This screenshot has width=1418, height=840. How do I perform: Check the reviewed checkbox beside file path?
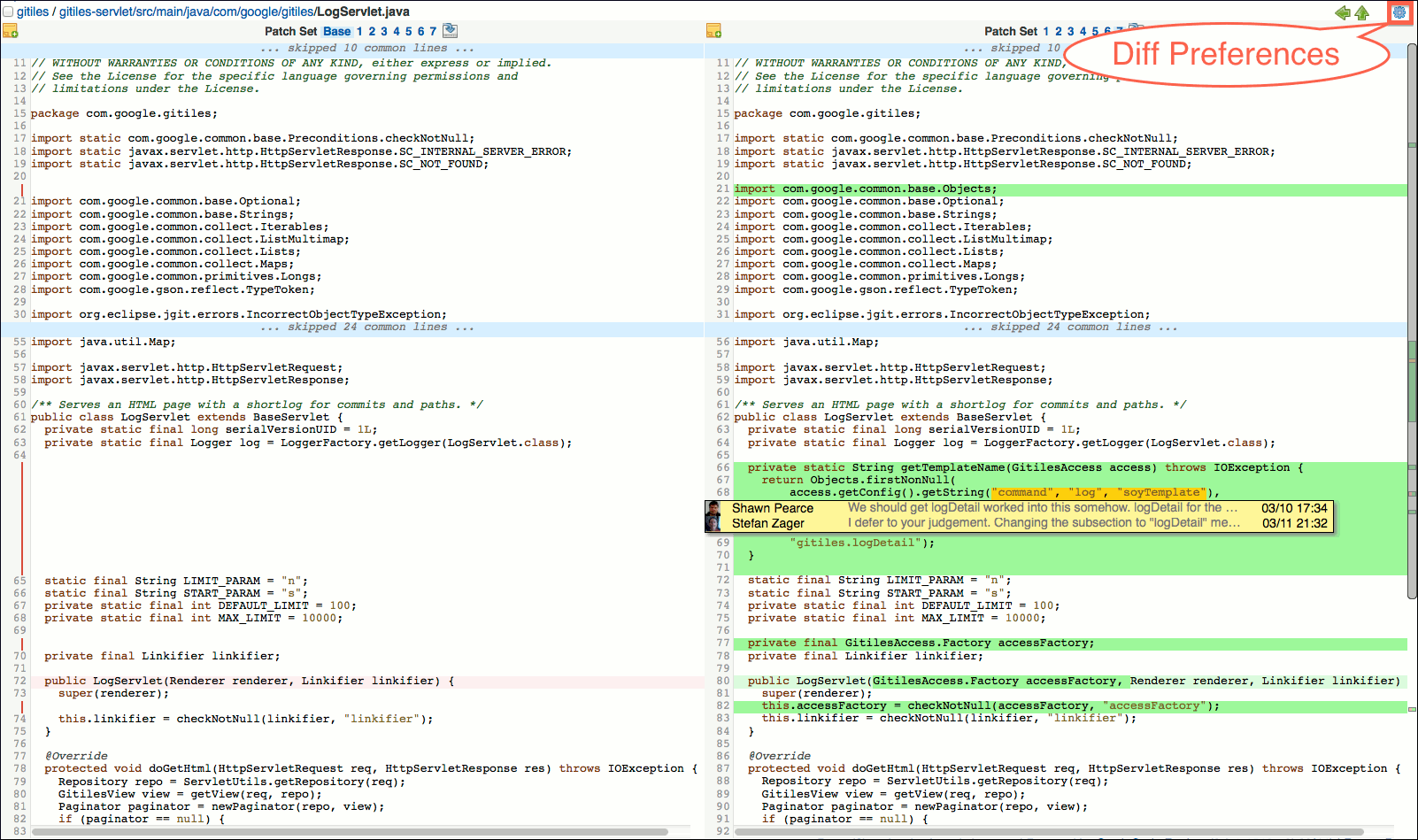coord(8,12)
